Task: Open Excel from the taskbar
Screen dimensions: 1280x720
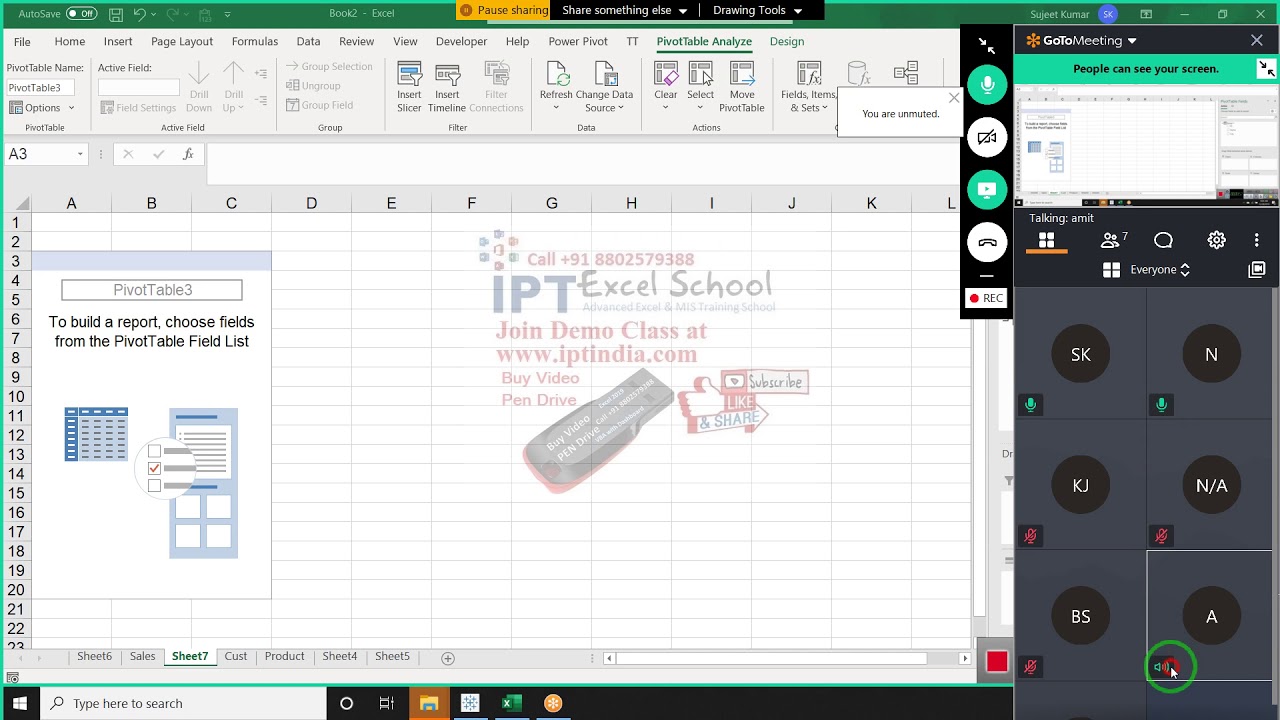Action: (x=511, y=703)
